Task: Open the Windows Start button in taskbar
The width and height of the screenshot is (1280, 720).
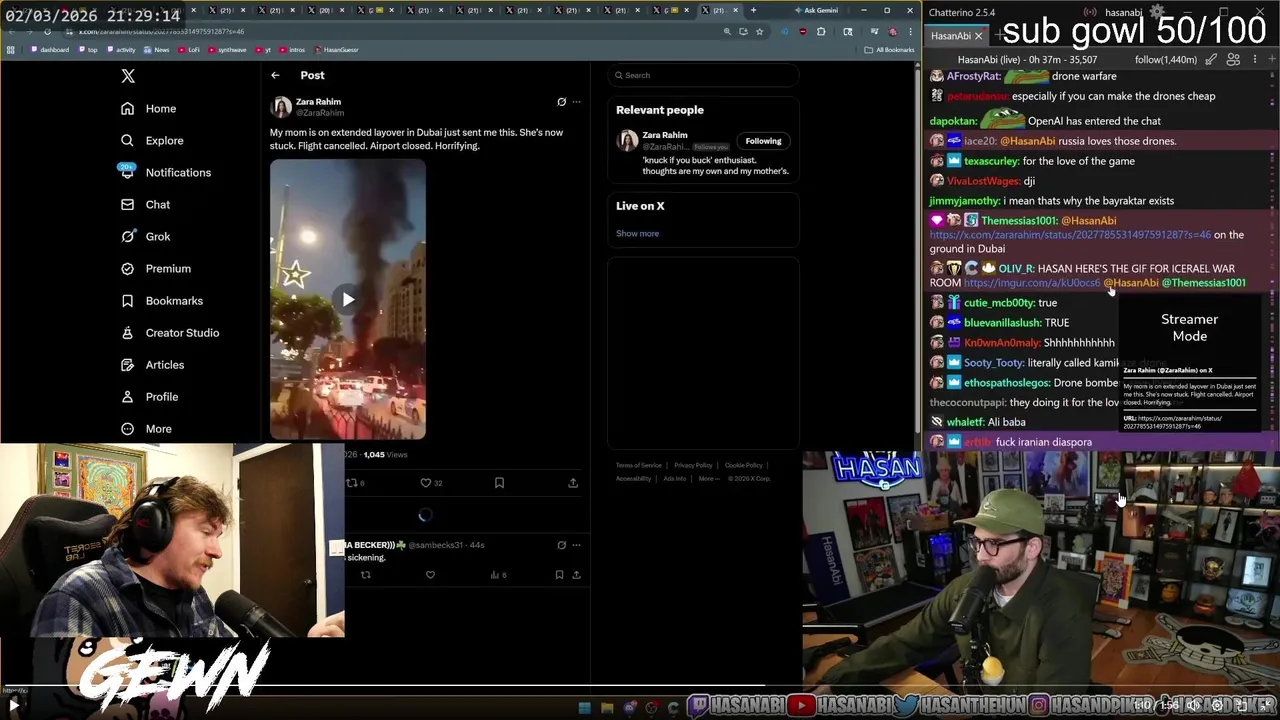Action: coord(585,708)
